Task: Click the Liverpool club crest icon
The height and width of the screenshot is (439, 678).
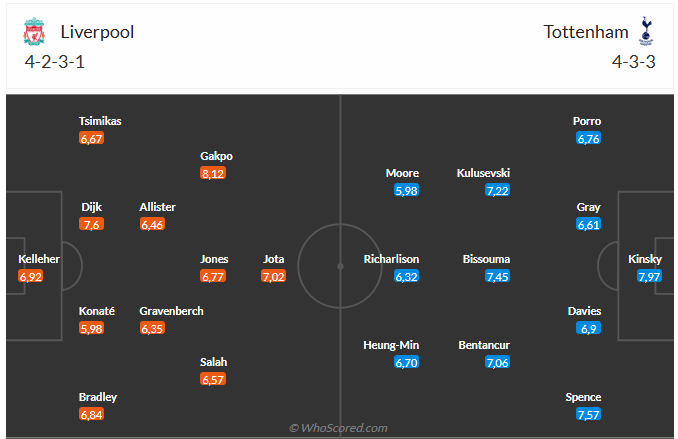Action: (x=34, y=32)
